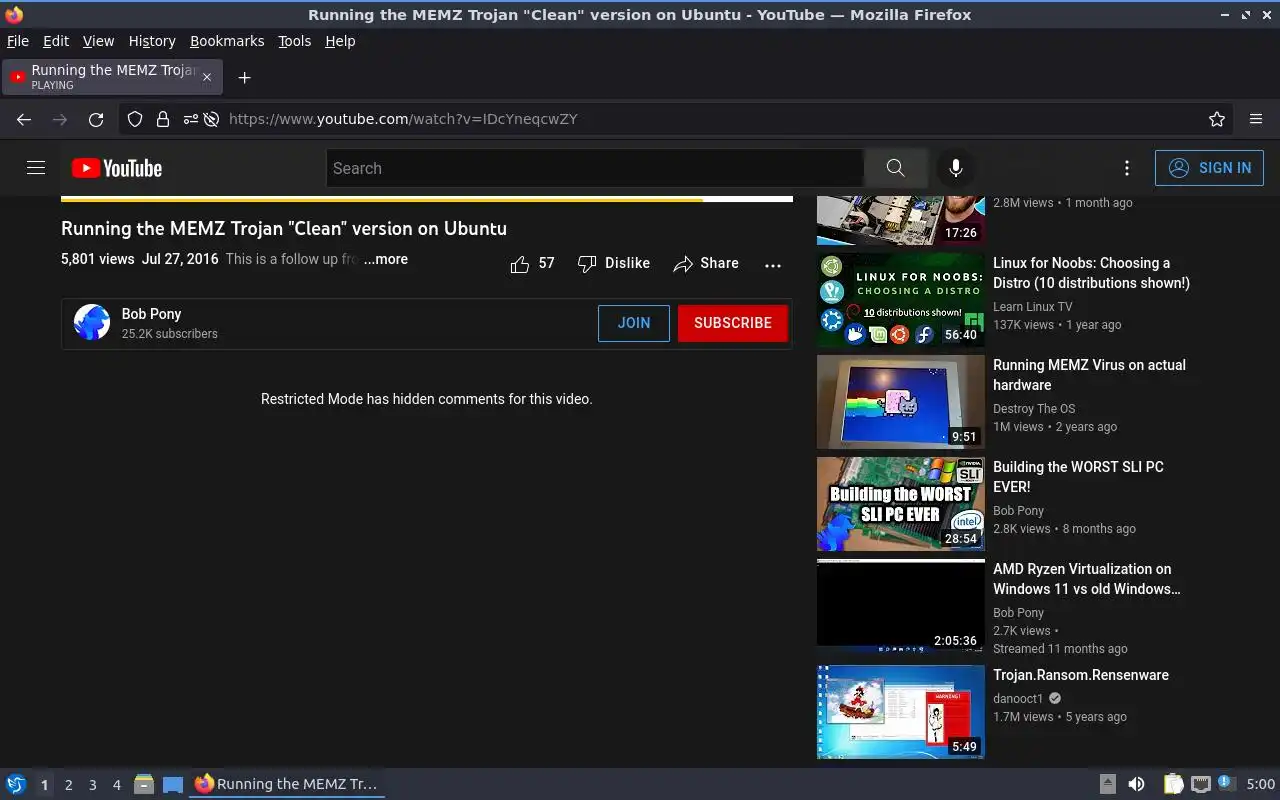Viewport: 1280px width, 800px height.
Task: Open Trojan.Ransom.Rensenware video title
Action: [x=1081, y=675]
